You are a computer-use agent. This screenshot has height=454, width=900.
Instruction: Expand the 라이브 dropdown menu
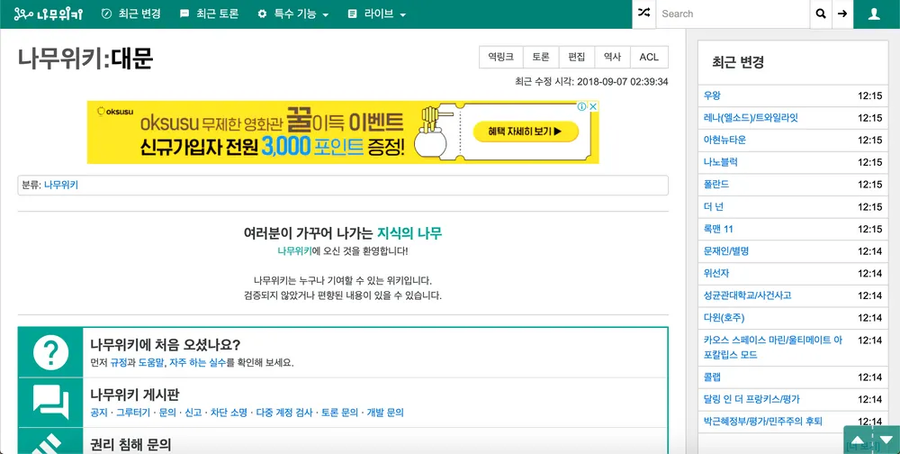coord(377,14)
